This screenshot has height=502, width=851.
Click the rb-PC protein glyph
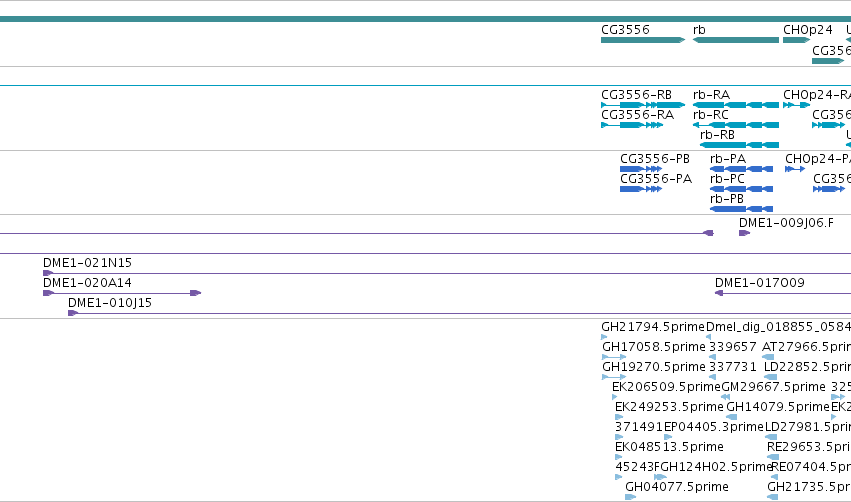pyautogui.click(x=741, y=189)
